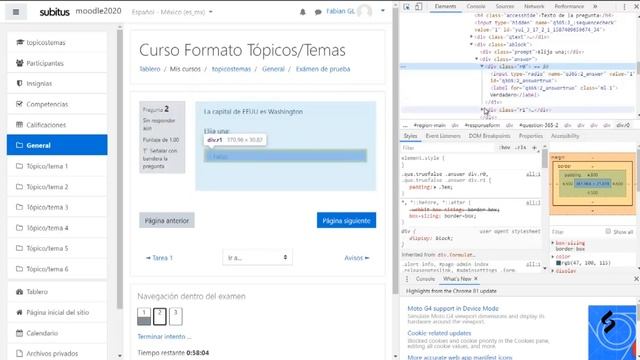Viewport: 640px width, 360px height.
Task: Click the folder icon beside Tópico/tema 3
Action: coord(19,207)
